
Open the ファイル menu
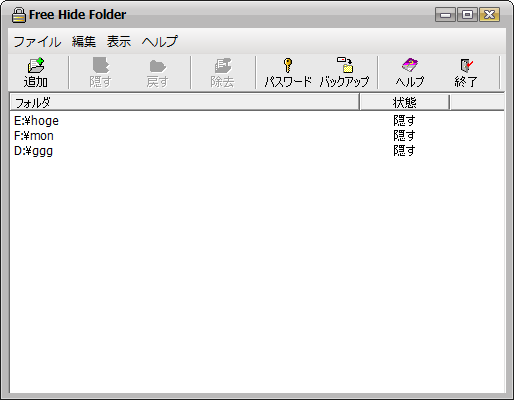tap(37, 42)
